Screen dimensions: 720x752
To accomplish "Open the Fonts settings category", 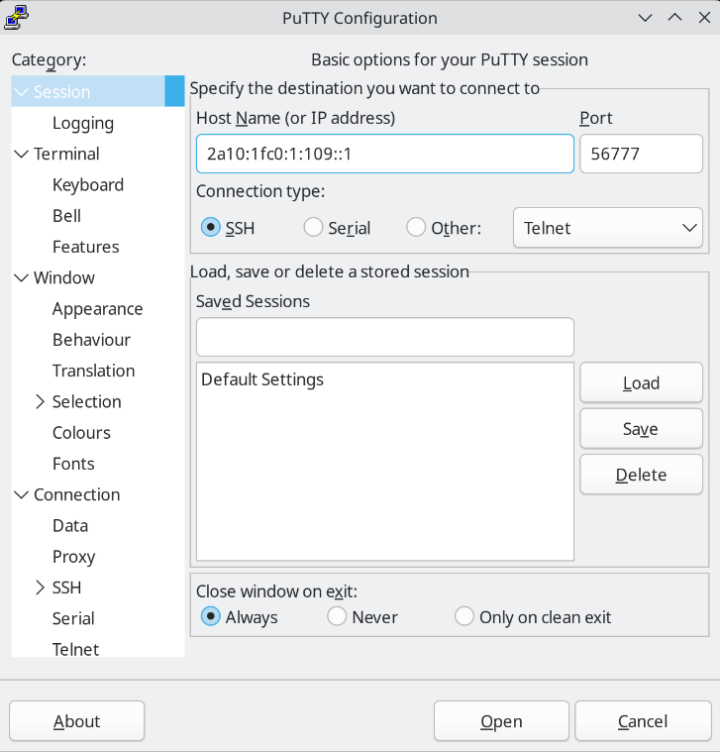I will tap(73, 464).
